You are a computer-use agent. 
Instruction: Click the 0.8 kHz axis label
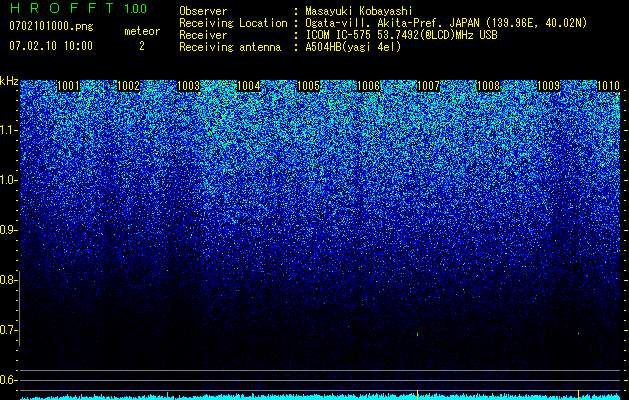[8, 280]
